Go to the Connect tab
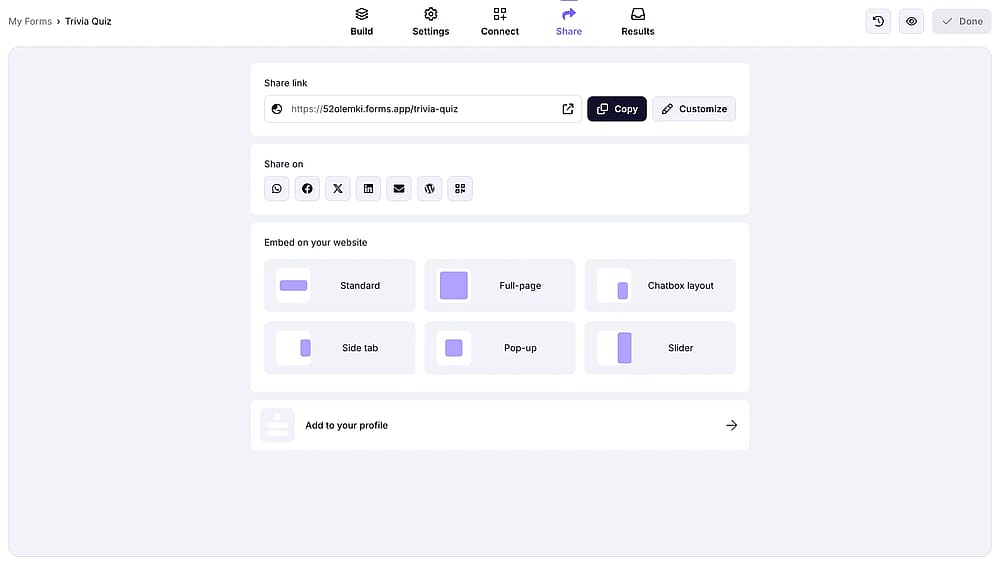The width and height of the screenshot is (1000, 565). click(x=500, y=22)
